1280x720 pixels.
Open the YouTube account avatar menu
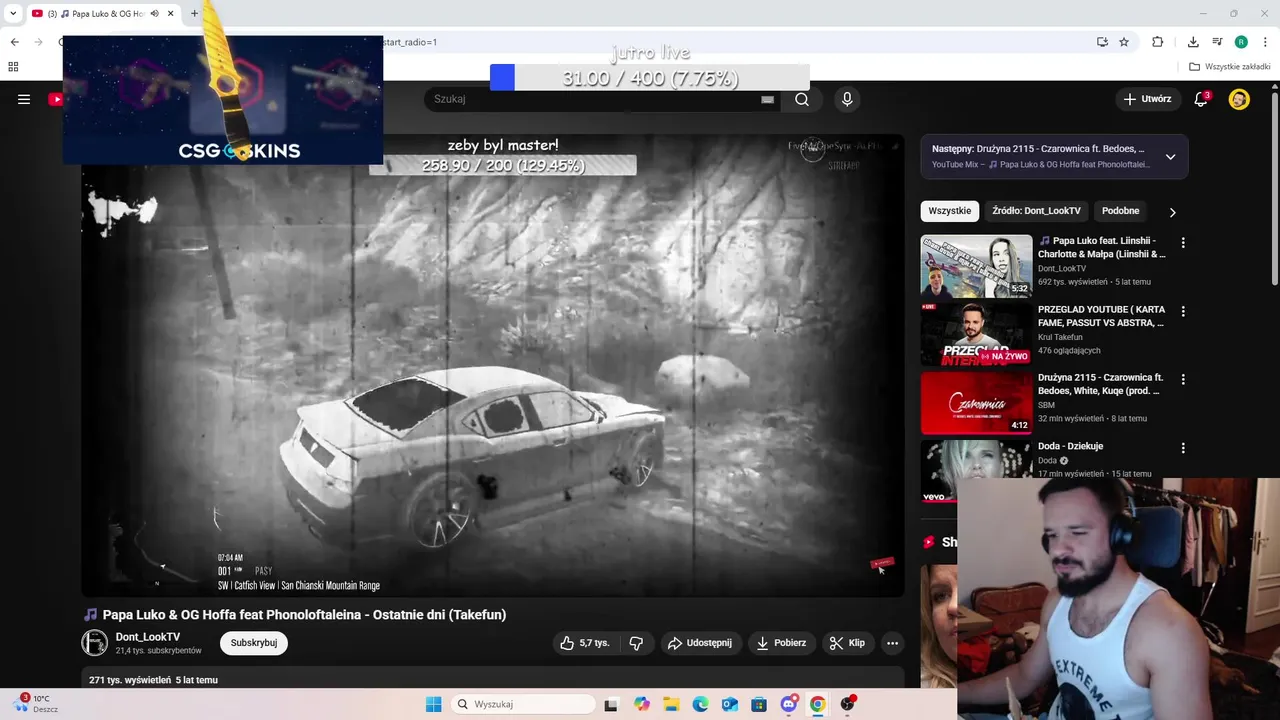coord(1239,99)
